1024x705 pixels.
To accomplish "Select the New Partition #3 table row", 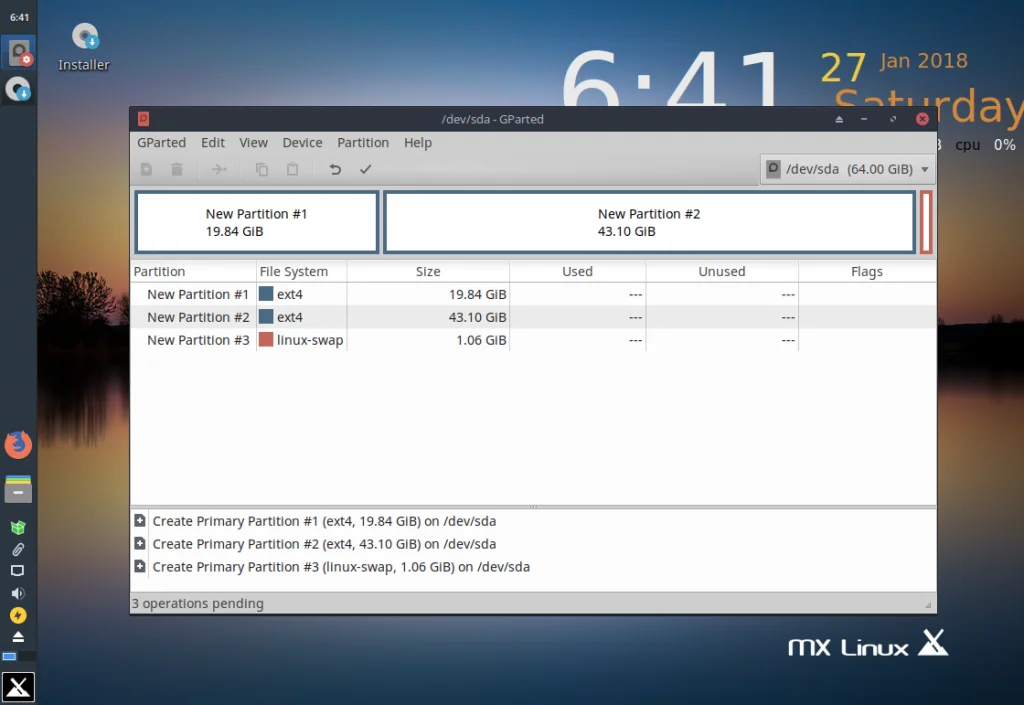I will tap(533, 340).
